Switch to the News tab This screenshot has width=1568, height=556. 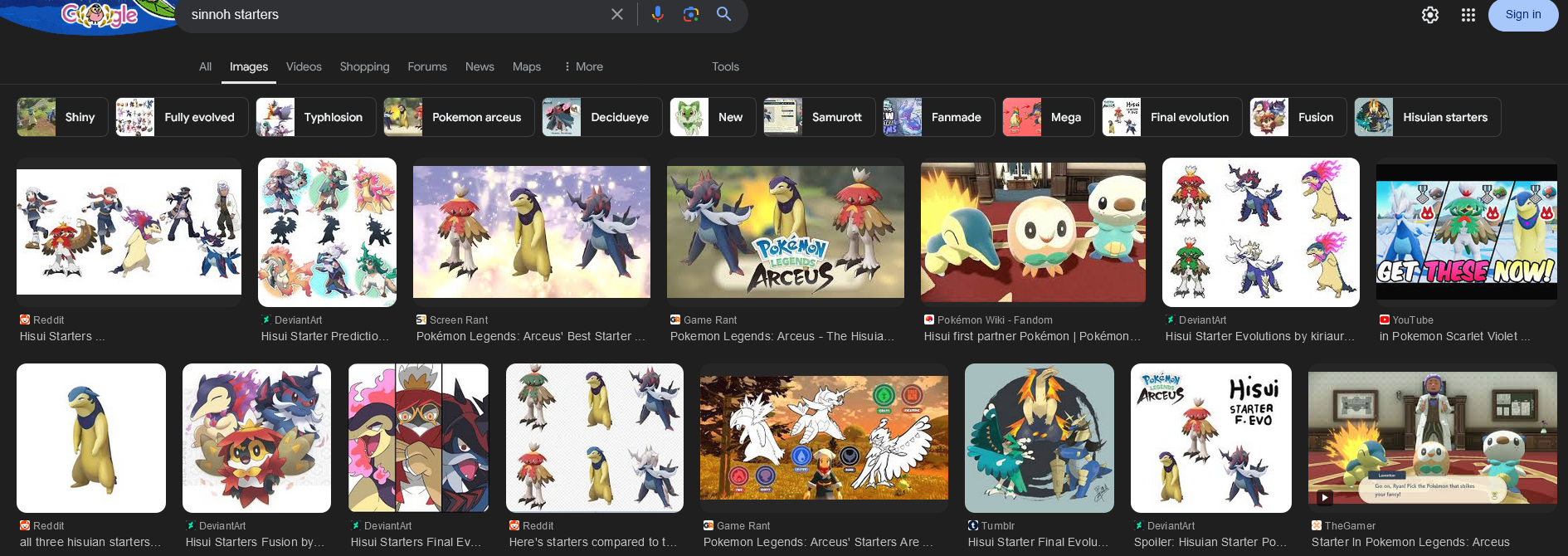pyautogui.click(x=480, y=66)
